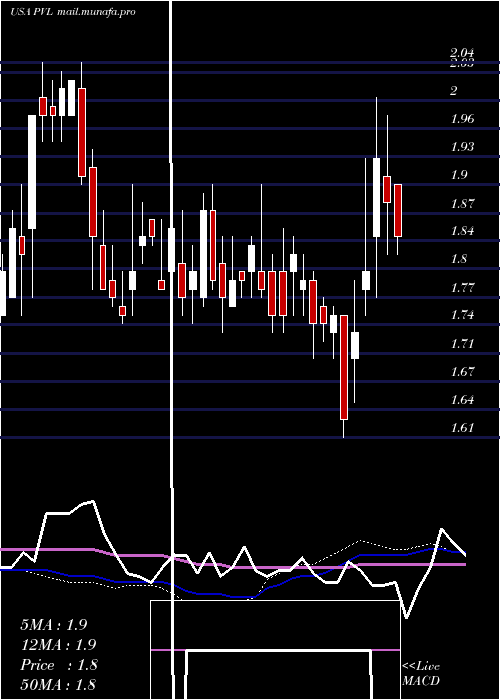Click the '<<Live MACD' label
500x700 pixels.
coord(421,674)
